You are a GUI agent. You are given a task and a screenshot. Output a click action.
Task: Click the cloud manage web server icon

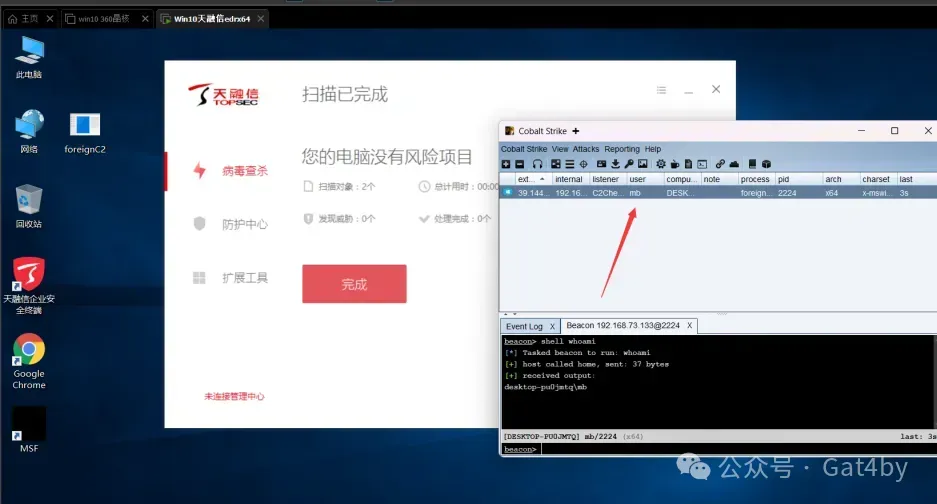pos(734,164)
